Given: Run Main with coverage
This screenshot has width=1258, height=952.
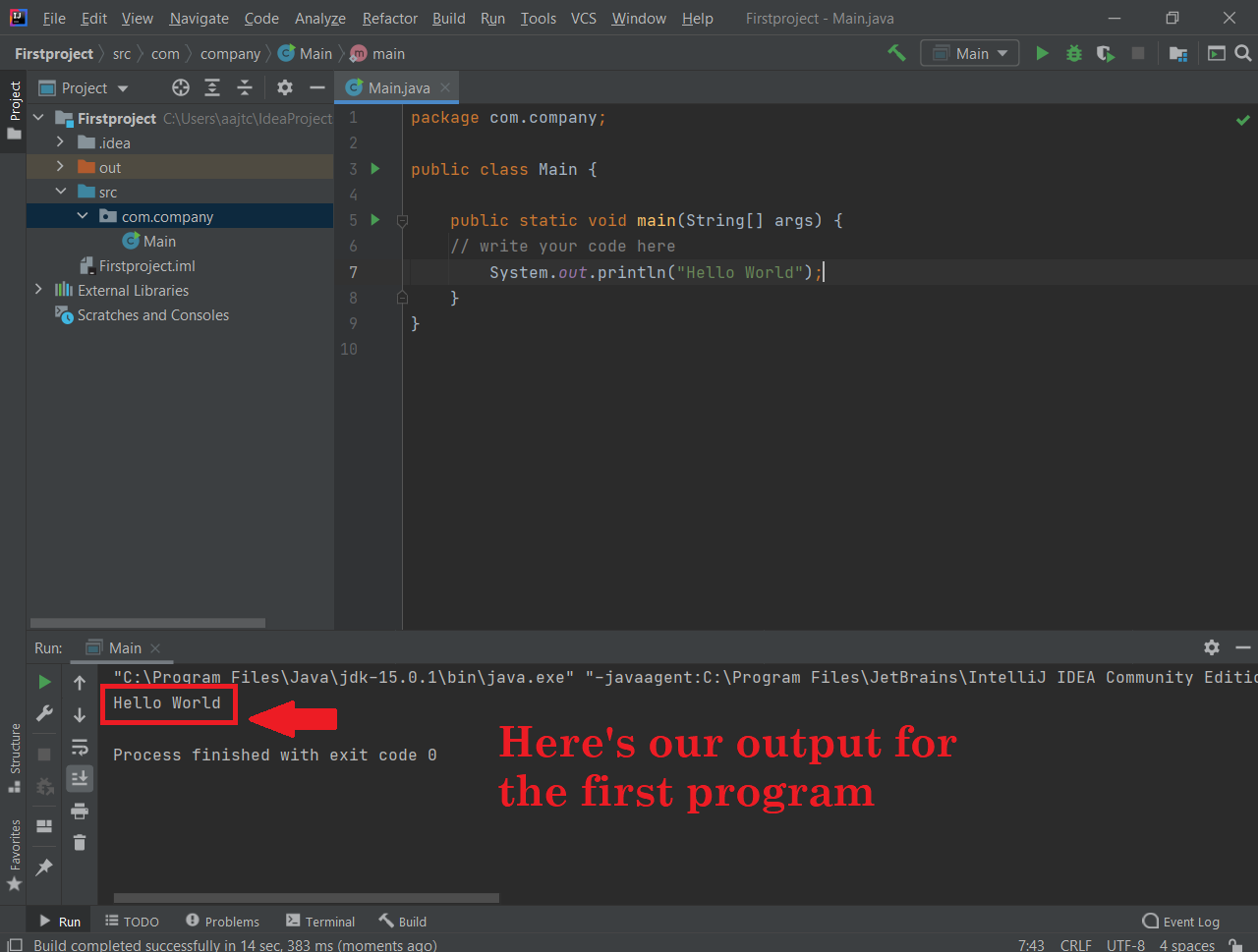Looking at the screenshot, I should tap(1105, 53).
